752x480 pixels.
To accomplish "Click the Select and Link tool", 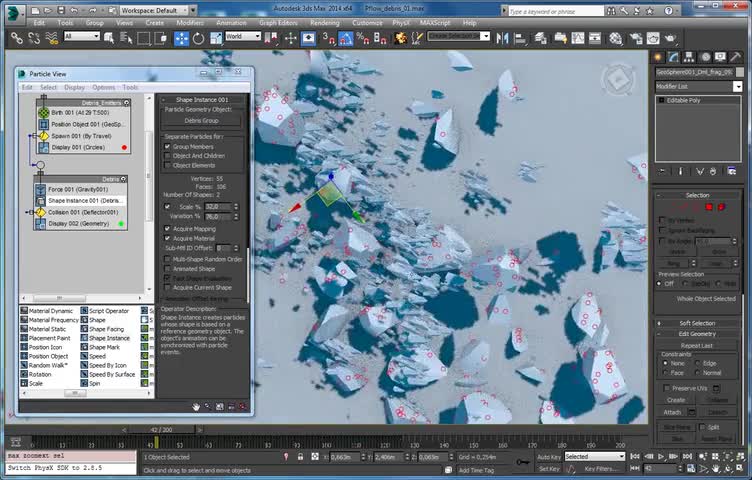I will (x=17, y=38).
